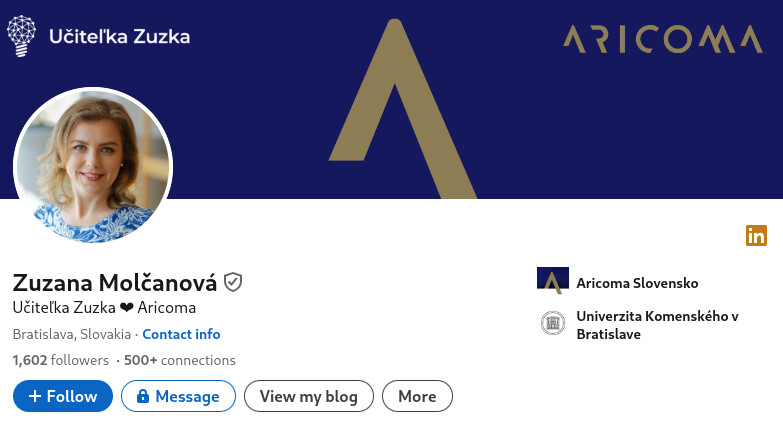
Task: Click the lock icon on Message button
Action: pos(142,396)
